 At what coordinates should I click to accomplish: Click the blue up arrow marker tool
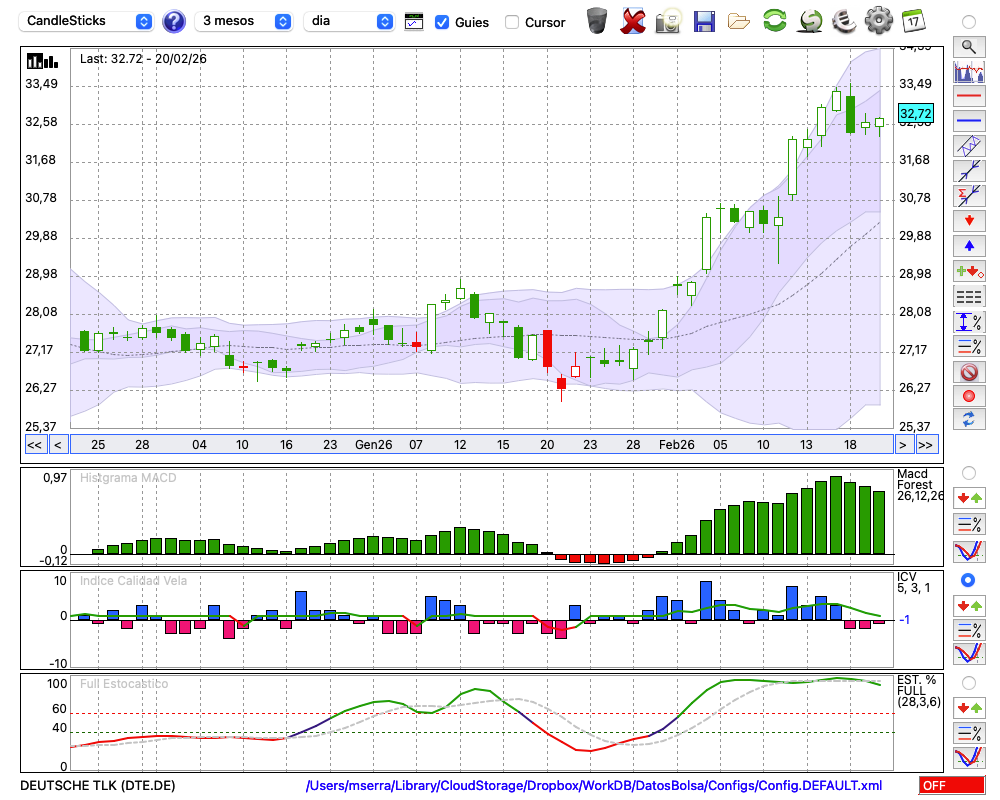pos(968,246)
